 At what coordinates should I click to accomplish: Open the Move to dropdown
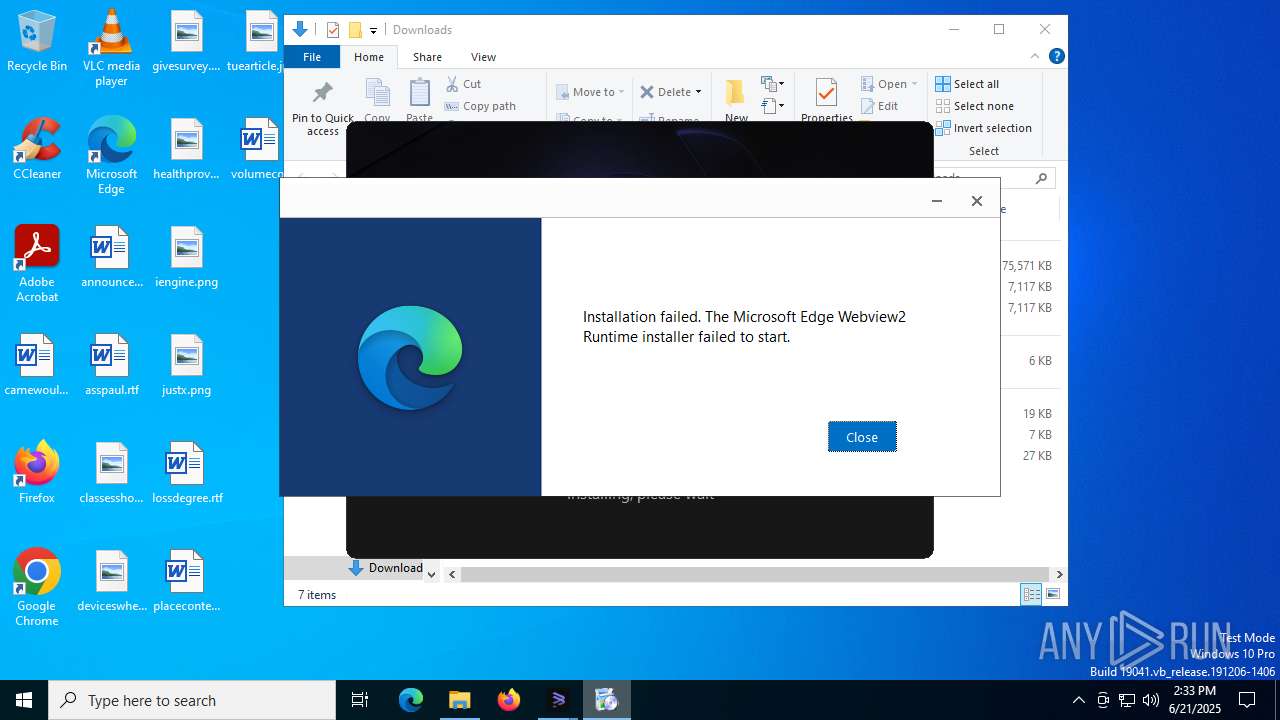[x=590, y=92]
